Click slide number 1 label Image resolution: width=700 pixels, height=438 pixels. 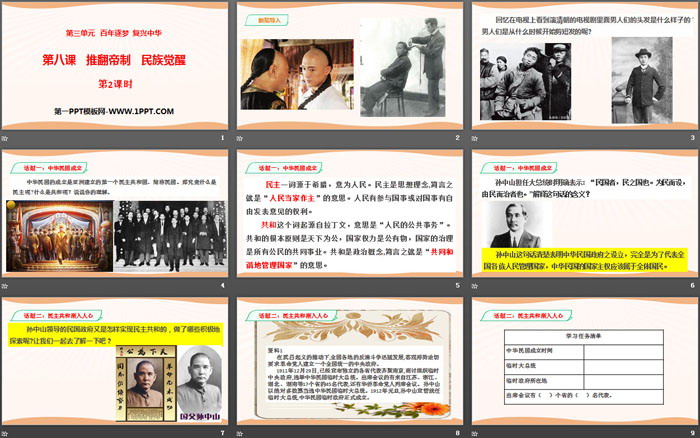click(x=223, y=138)
